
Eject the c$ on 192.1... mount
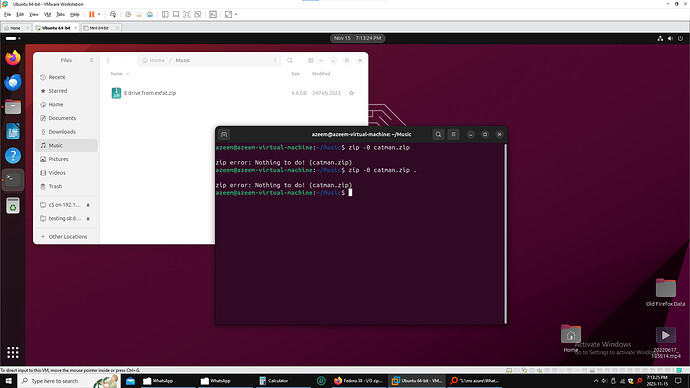point(88,205)
